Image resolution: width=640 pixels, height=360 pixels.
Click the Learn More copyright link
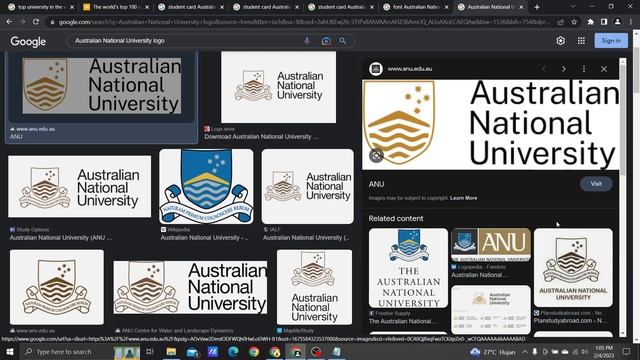463,198
